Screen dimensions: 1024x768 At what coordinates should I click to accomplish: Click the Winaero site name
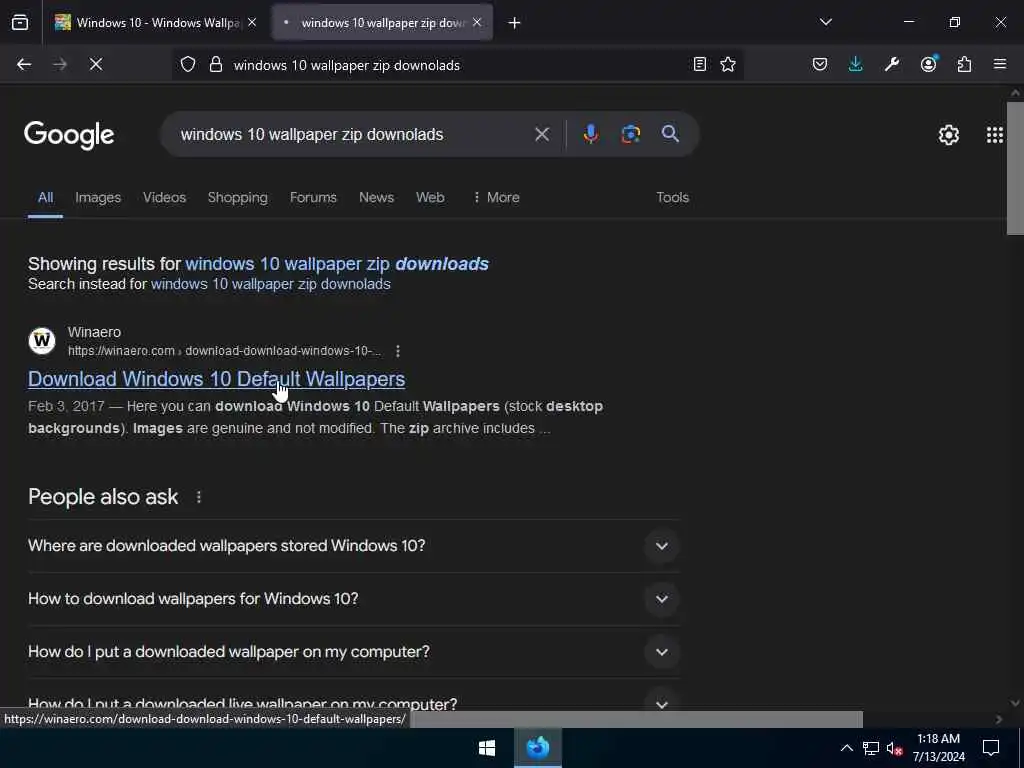pyautogui.click(x=95, y=332)
